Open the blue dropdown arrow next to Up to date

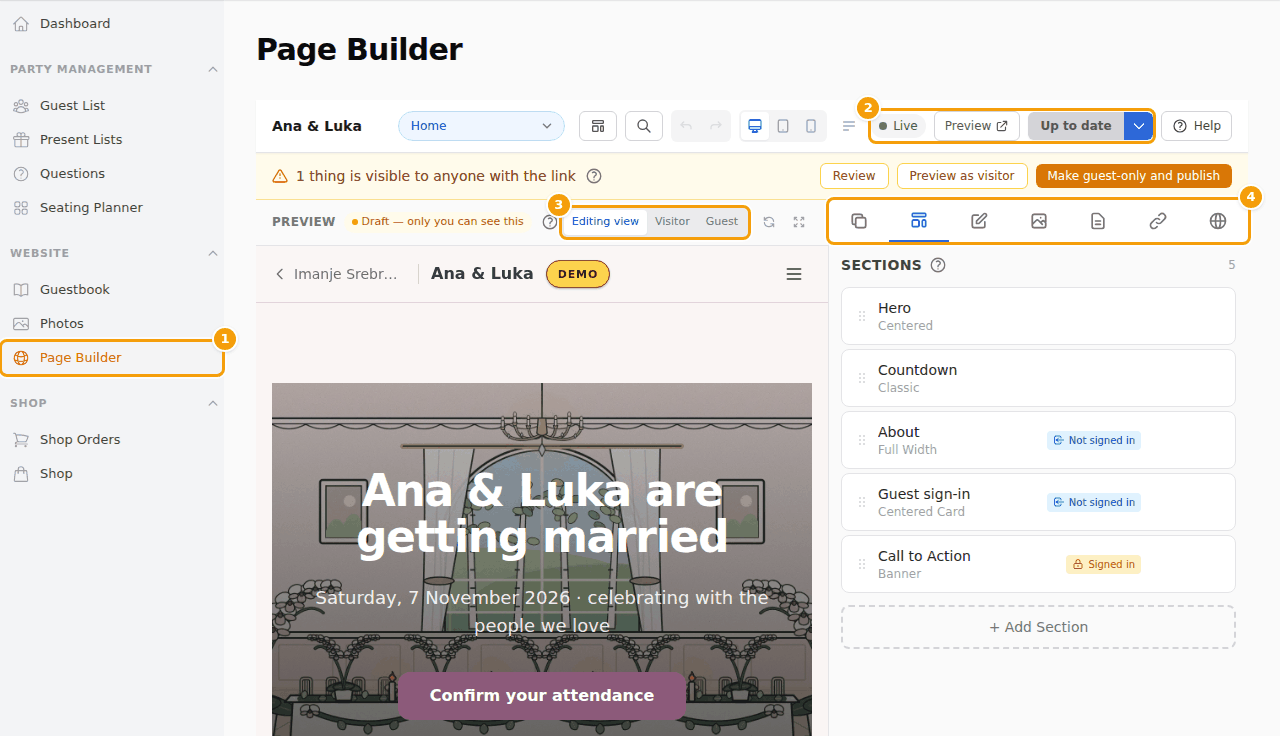click(1138, 126)
